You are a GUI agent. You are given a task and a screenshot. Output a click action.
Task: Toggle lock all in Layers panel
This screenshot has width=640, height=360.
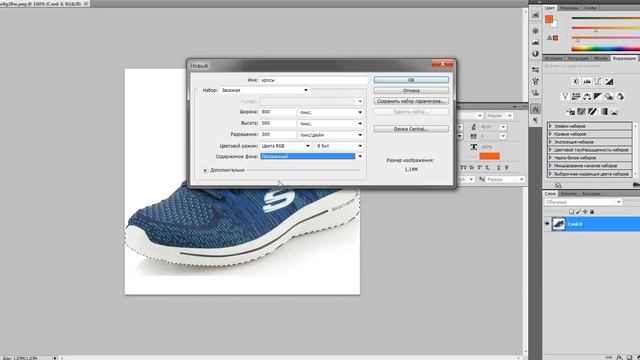click(x=592, y=212)
